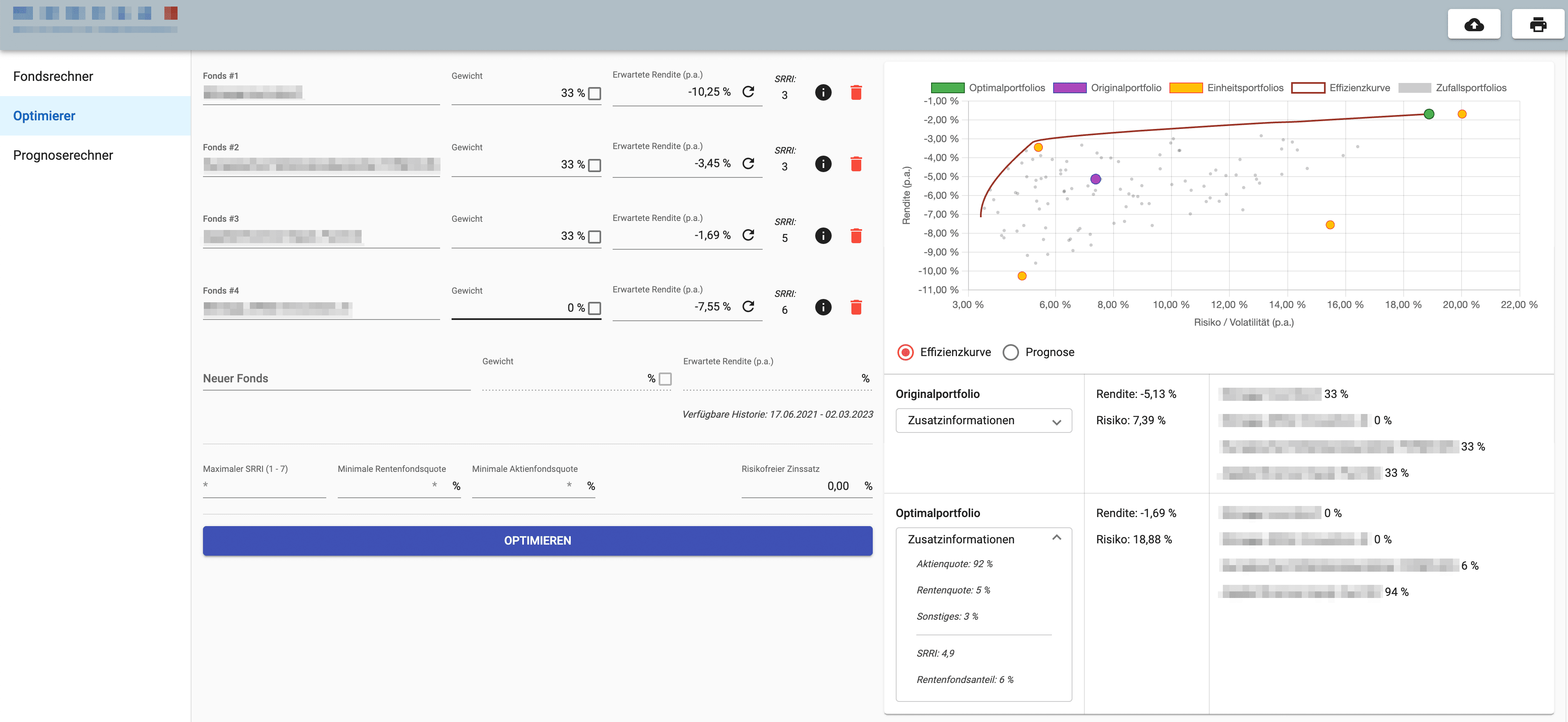Expand Zusatzinformationen under Originalportfolio
This screenshot has width=1568, height=722.
(984, 420)
